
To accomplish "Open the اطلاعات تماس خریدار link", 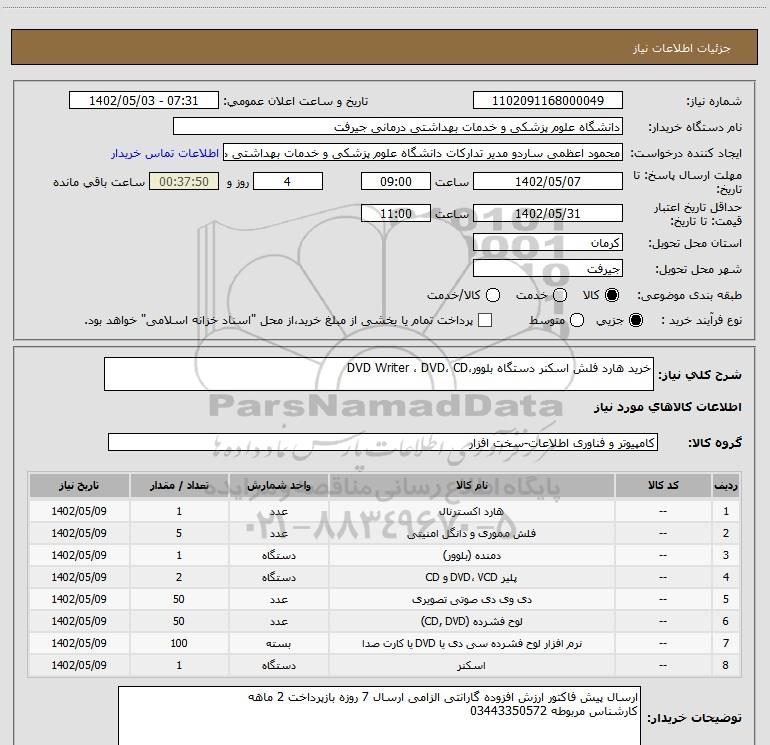I will 165,153.
